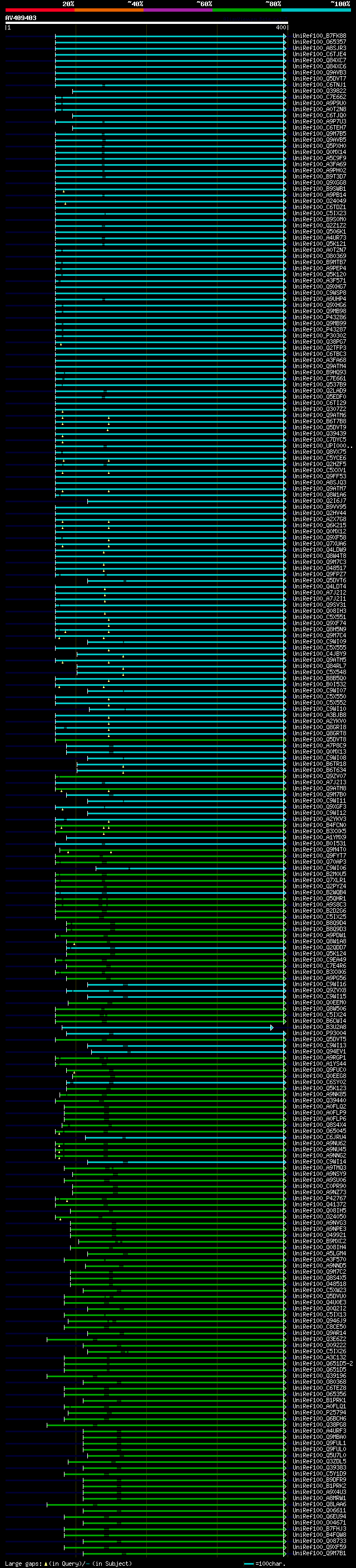Screen dimensions: 356x1568
Task: Click the Large gaps legend text
Action: 67,1564
